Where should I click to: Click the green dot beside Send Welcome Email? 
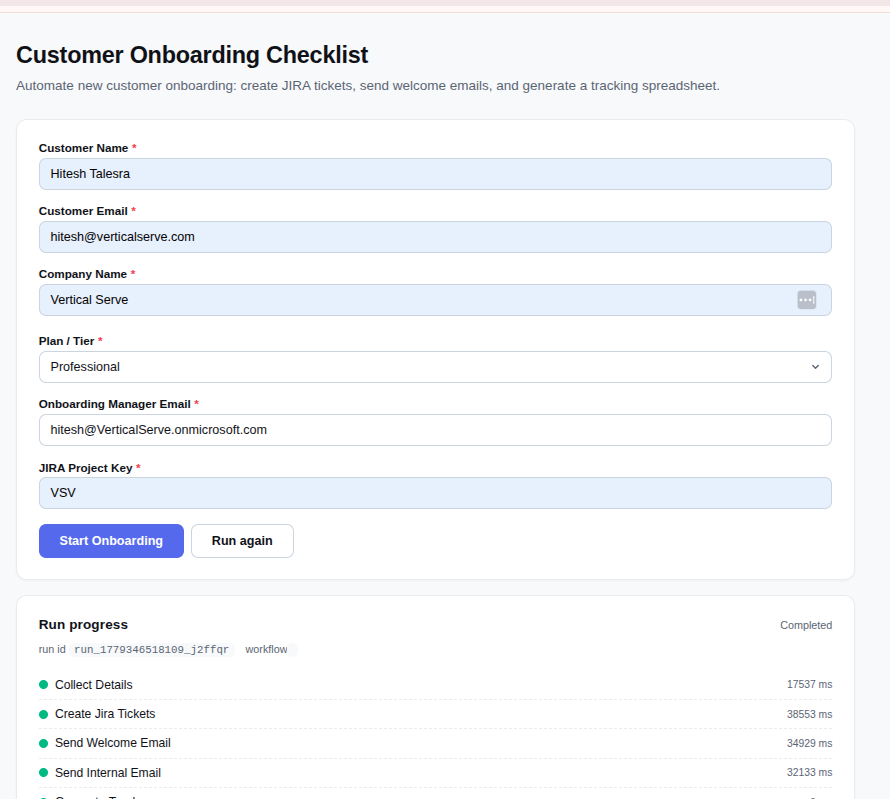pyautogui.click(x=43, y=743)
